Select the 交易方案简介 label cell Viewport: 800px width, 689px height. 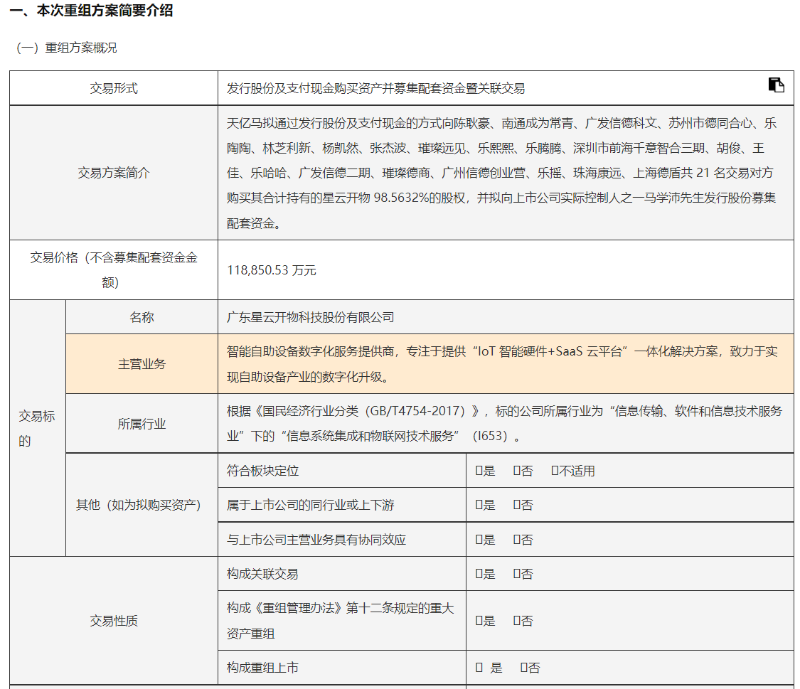[113, 173]
